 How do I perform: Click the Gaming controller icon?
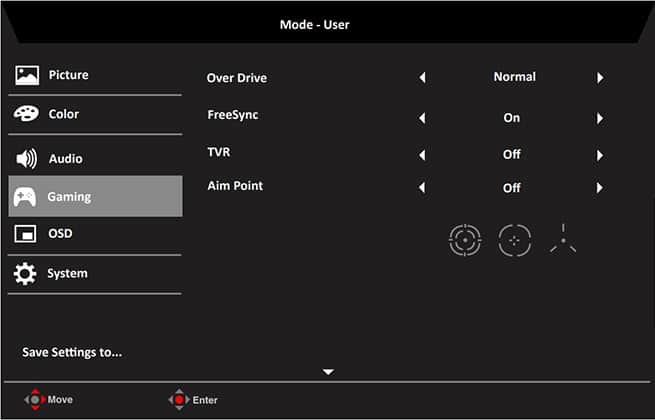25,197
